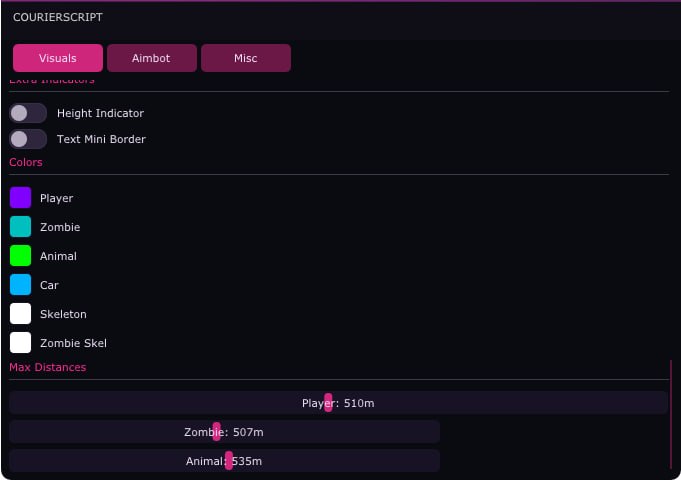Open the white Skeleton color swatch
The height and width of the screenshot is (481, 681).
point(20,314)
